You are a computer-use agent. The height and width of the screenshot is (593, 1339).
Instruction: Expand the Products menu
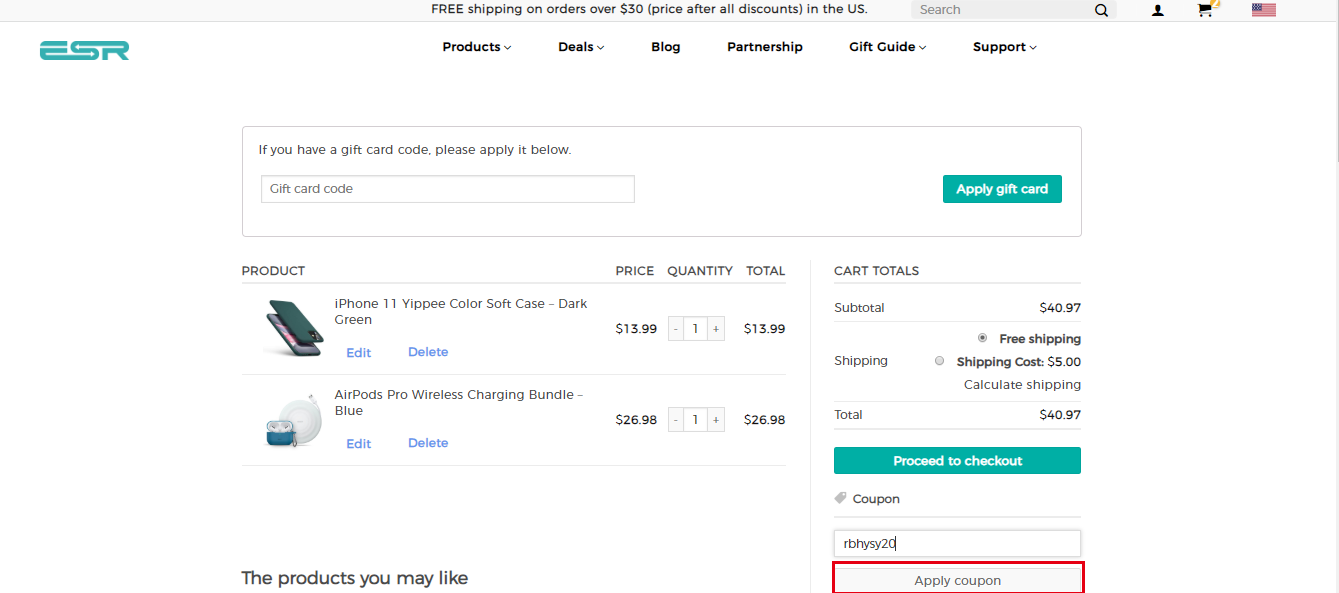(477, 47)
